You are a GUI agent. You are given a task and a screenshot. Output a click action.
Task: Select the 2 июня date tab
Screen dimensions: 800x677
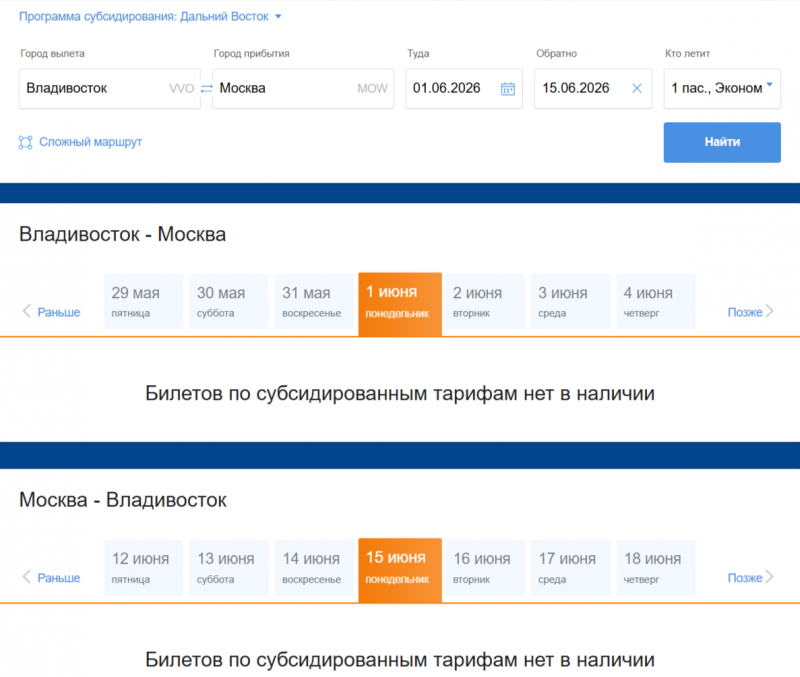[485, 301]
